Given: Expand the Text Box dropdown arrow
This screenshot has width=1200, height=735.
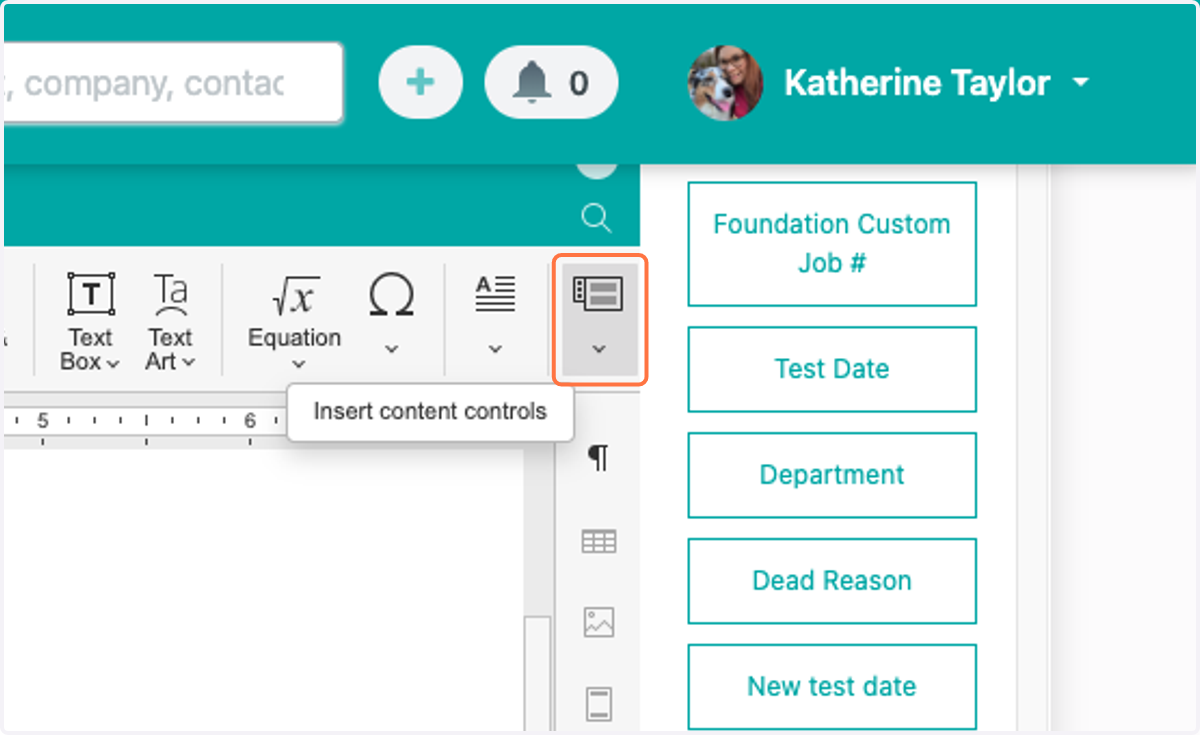Looking at the screenshot, I should tap(112, 363).
